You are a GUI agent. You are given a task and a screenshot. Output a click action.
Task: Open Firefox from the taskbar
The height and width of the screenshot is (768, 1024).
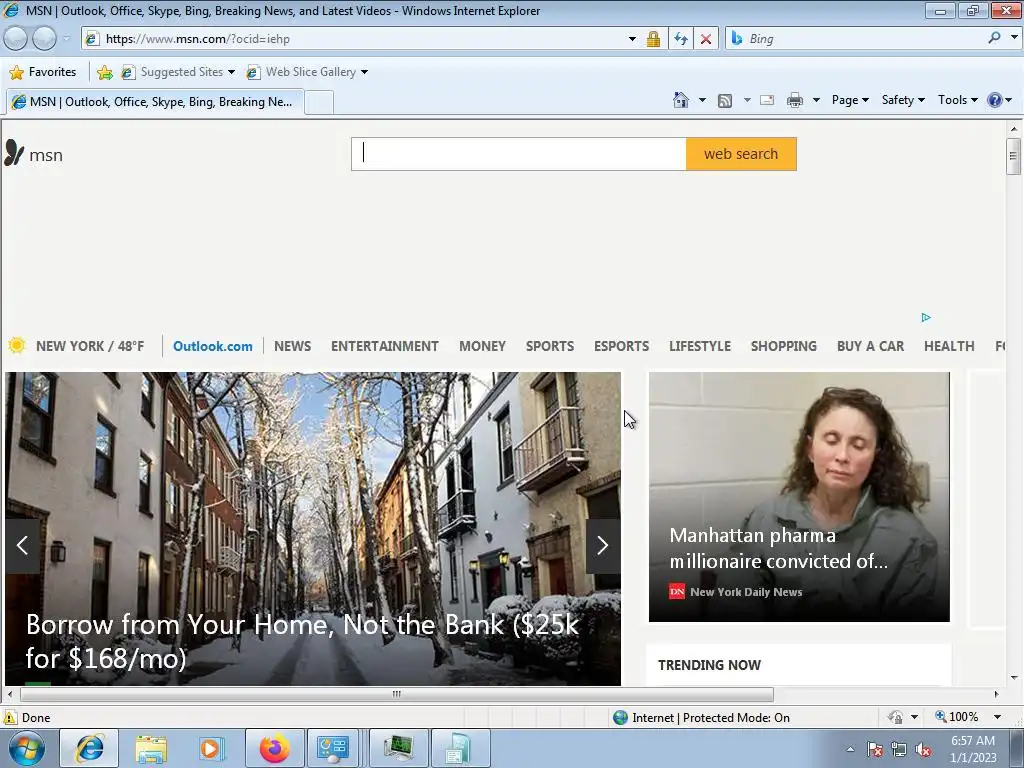click(x=274, y=748)
